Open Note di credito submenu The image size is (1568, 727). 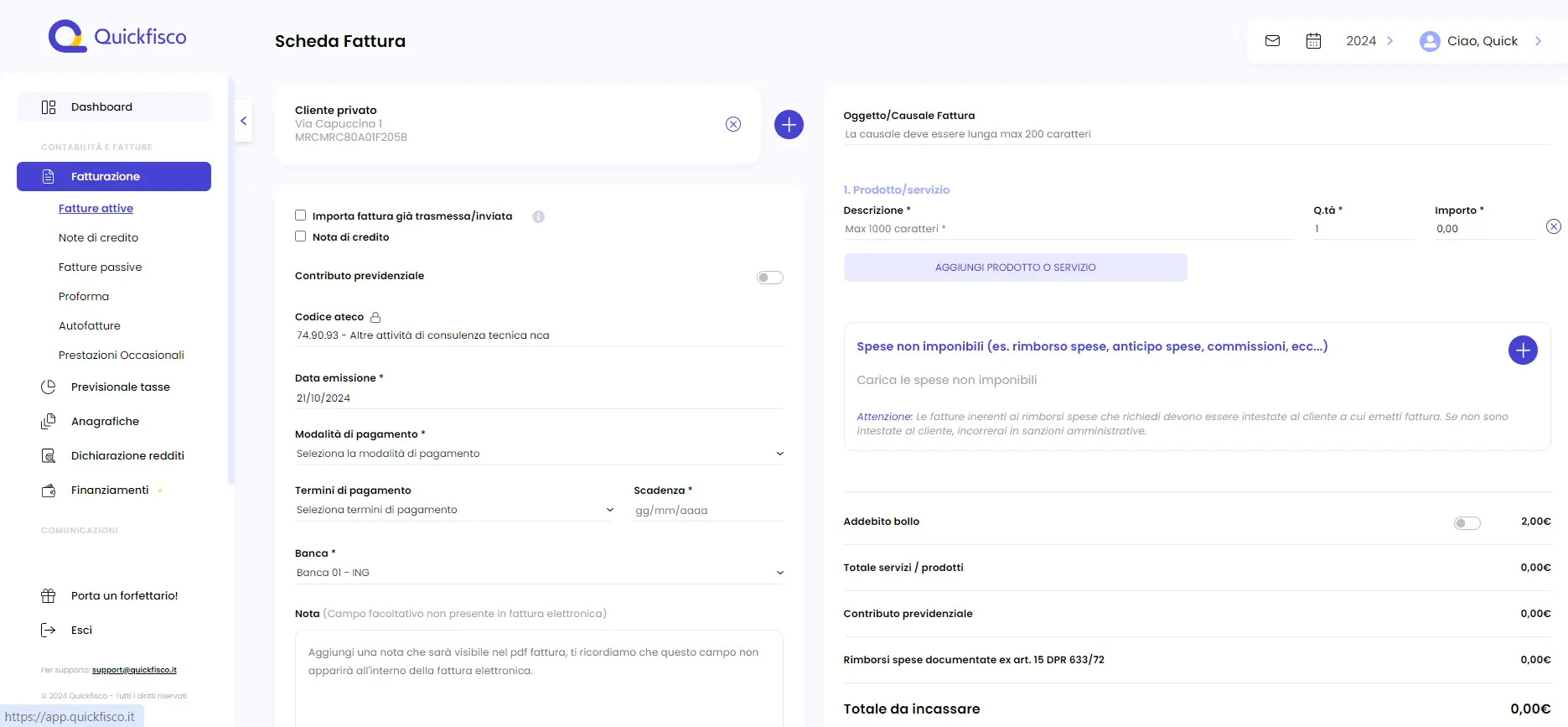[98, 238]
